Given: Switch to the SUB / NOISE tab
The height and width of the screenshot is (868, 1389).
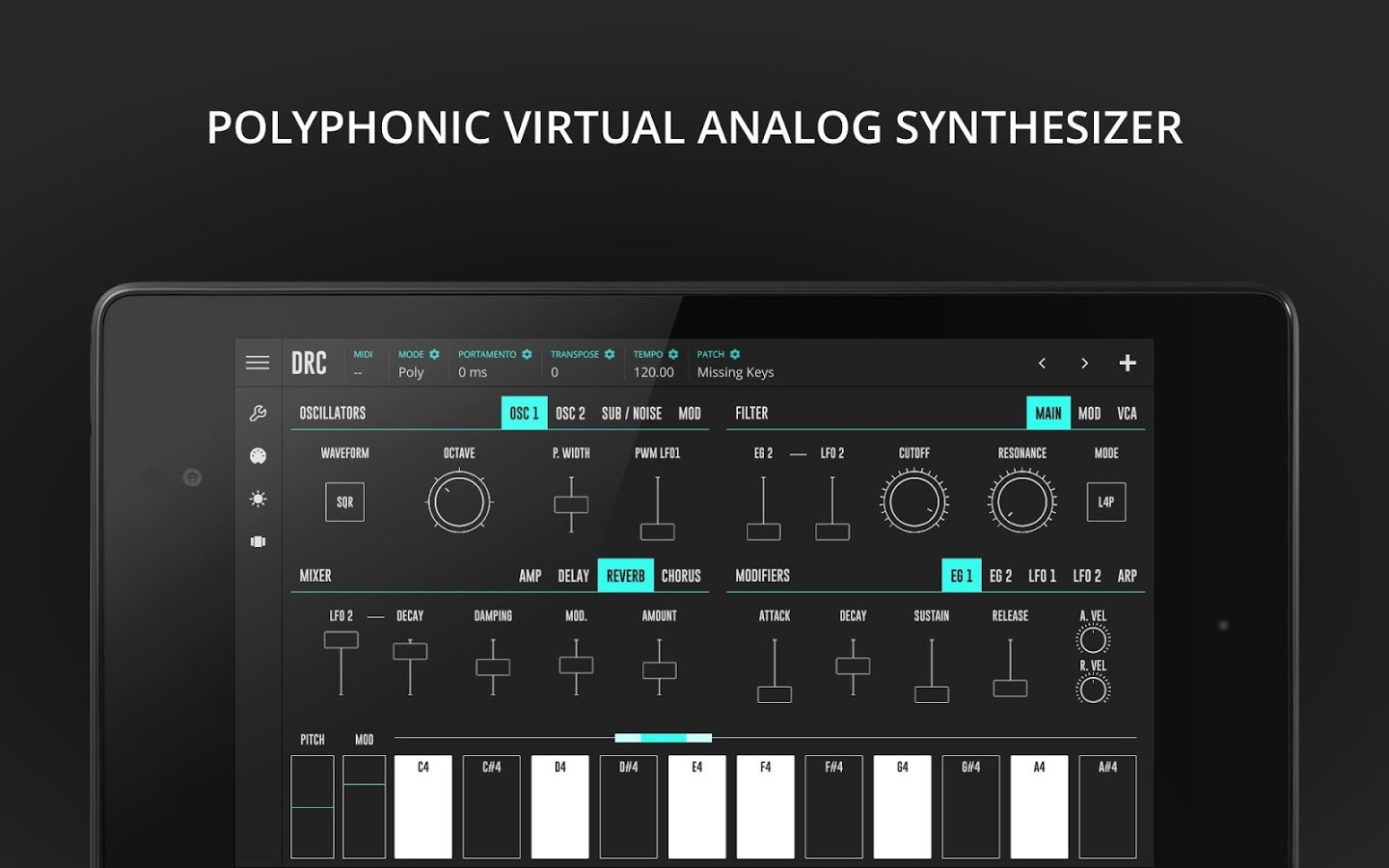Looking at the screenshot, I should (632, 413).
